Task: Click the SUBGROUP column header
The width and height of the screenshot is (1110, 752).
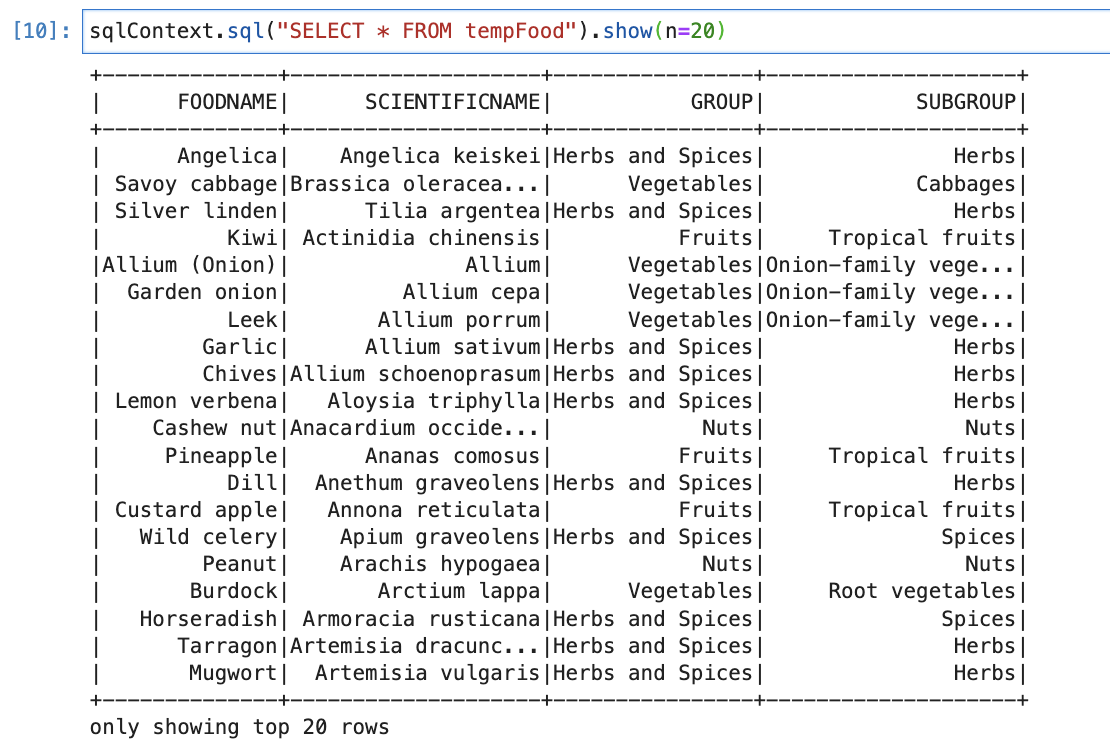Action: [965, 101]
